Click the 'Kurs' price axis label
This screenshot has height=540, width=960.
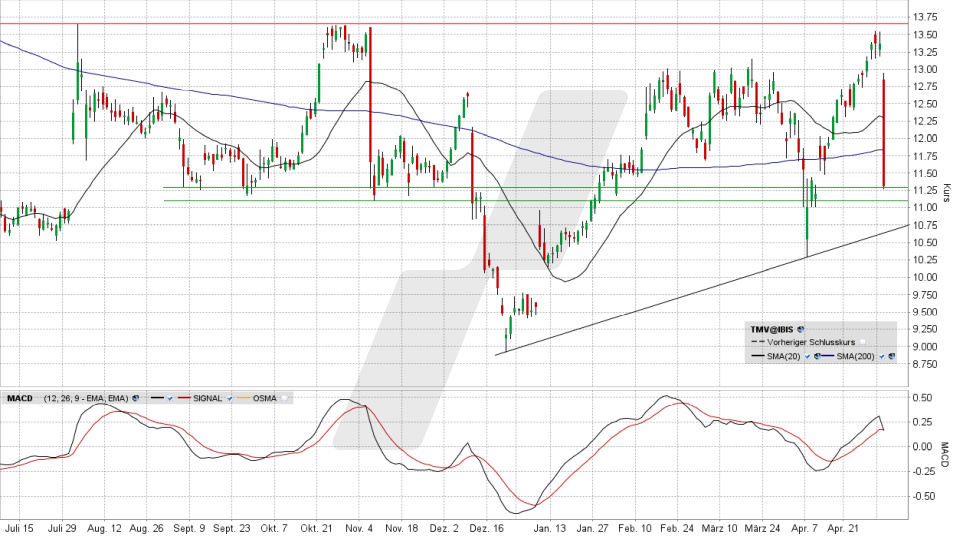[x=944, y=190]
